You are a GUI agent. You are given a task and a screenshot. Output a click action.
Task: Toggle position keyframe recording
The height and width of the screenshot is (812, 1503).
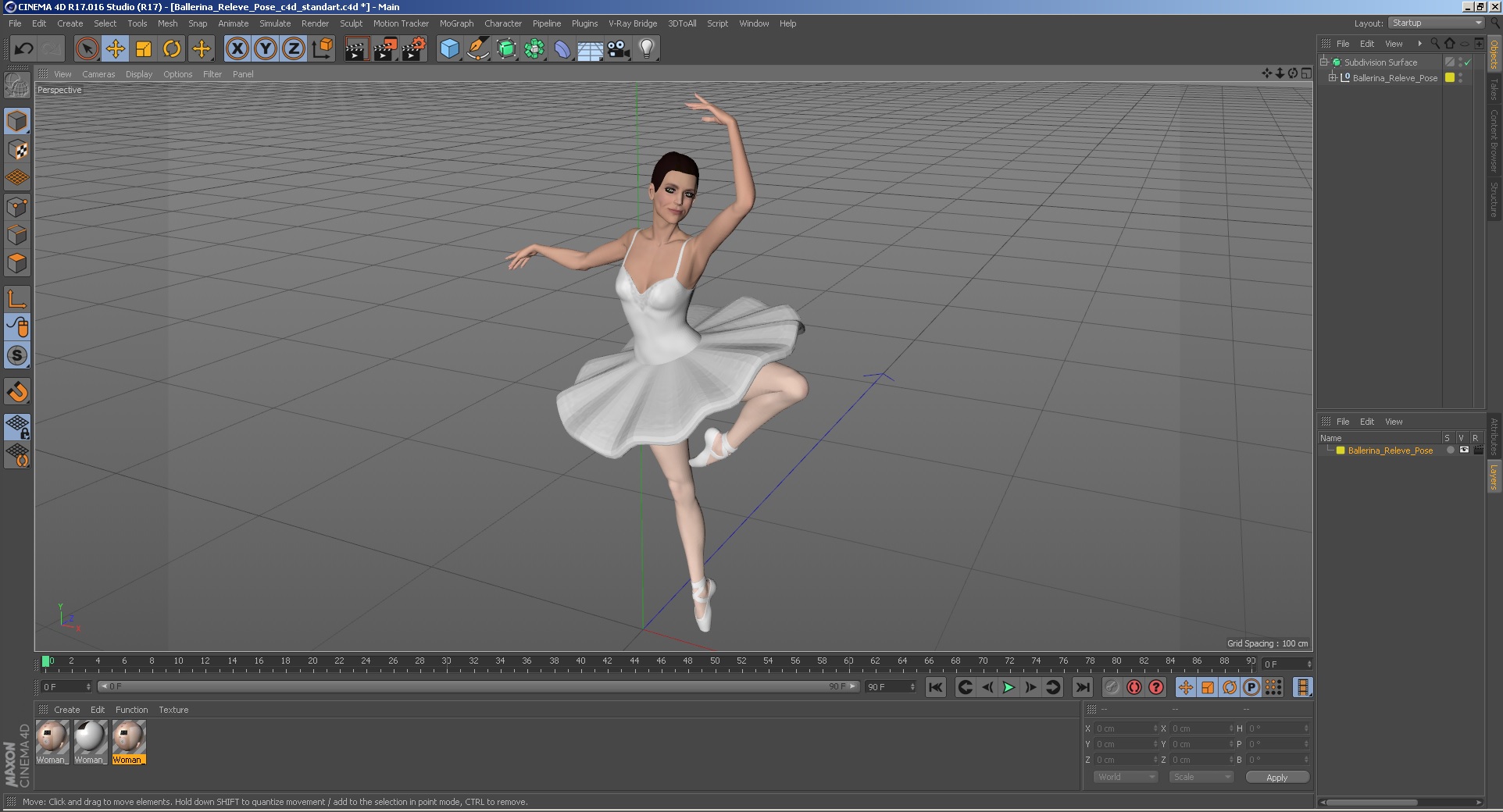(x=1186, y=687)
